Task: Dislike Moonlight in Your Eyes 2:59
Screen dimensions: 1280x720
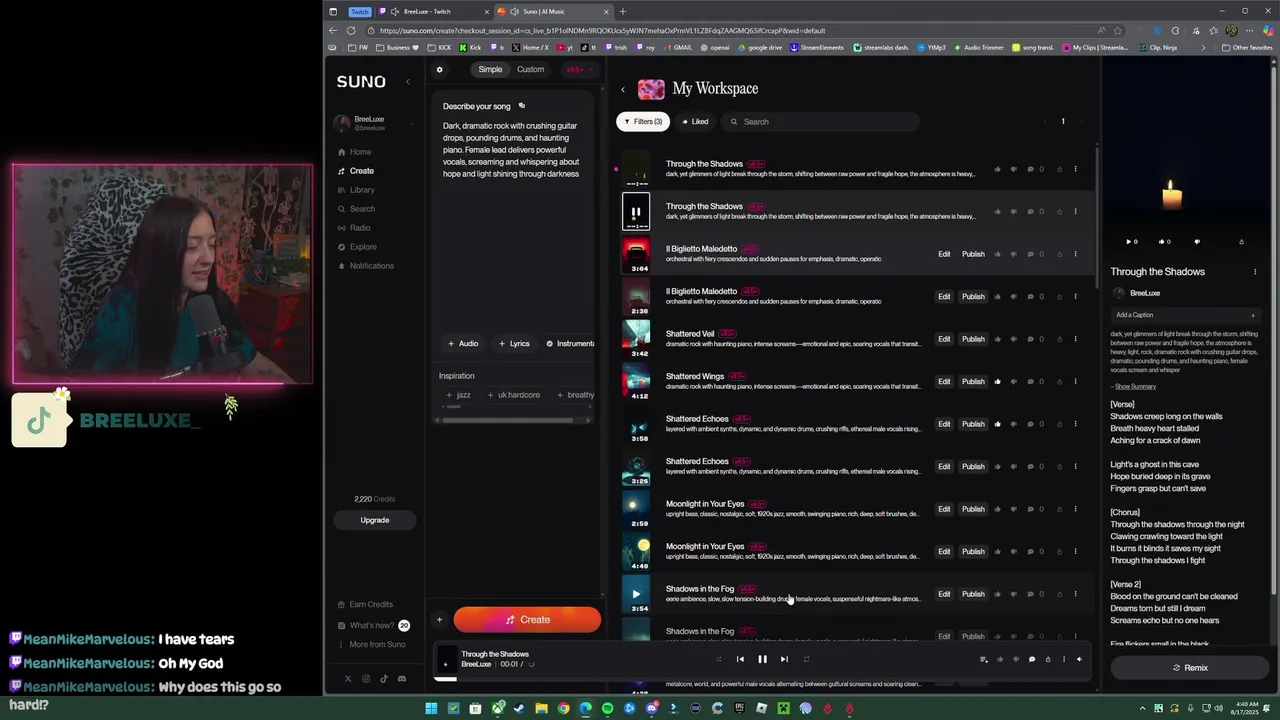Action: 1014,509
